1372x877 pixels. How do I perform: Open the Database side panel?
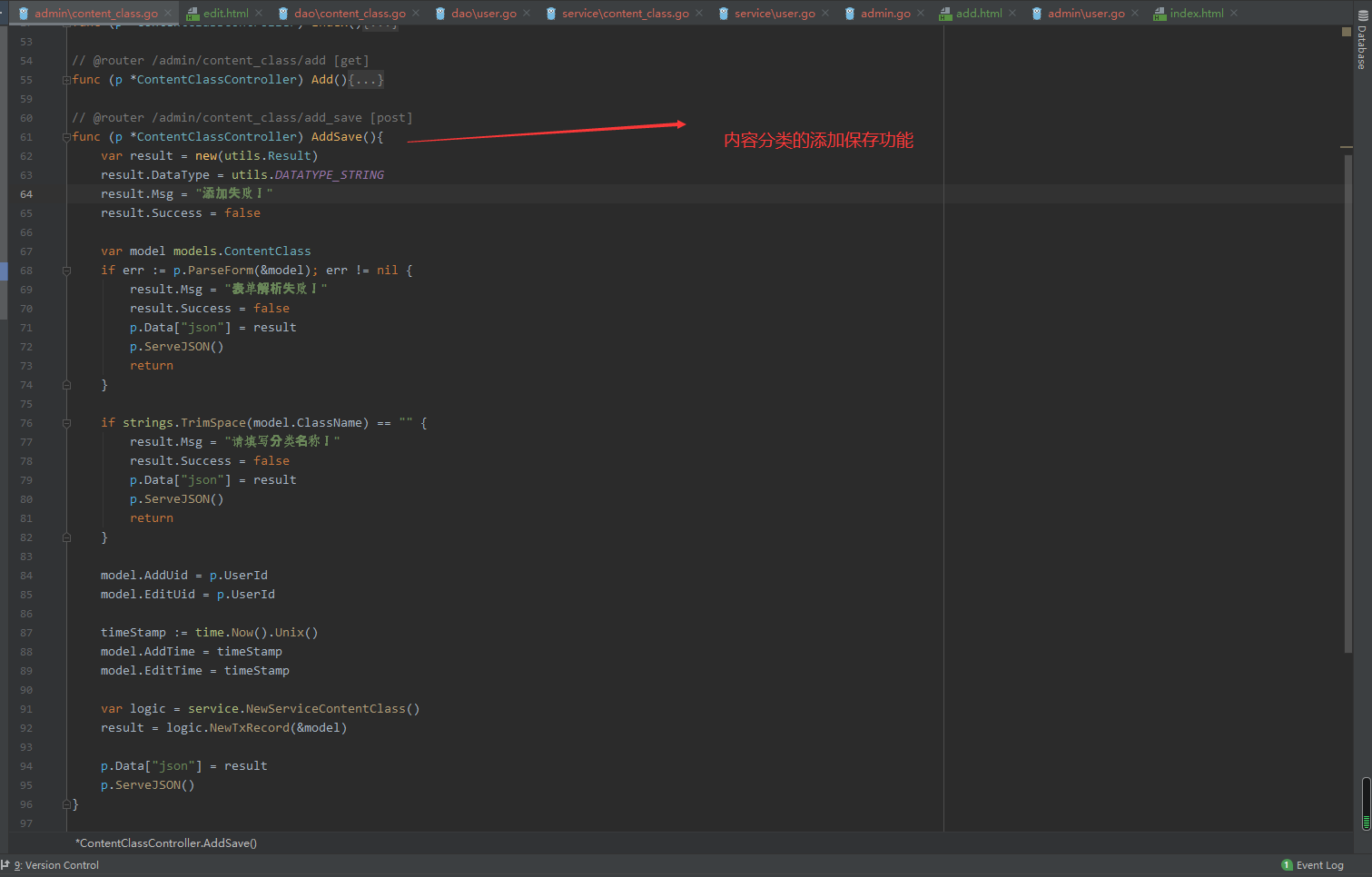1362,47
